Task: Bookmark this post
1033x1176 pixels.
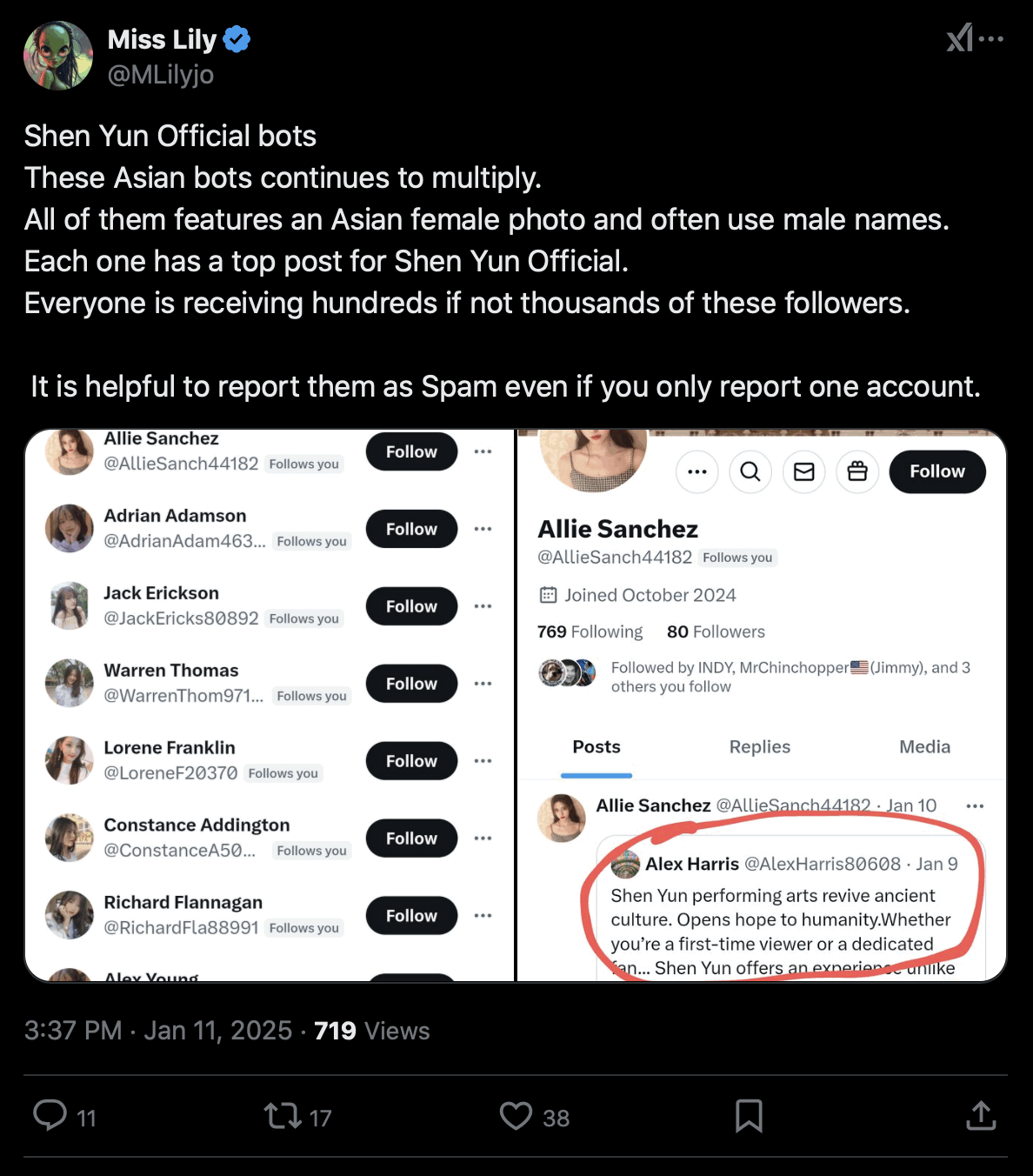Action: click(749, 1116)
